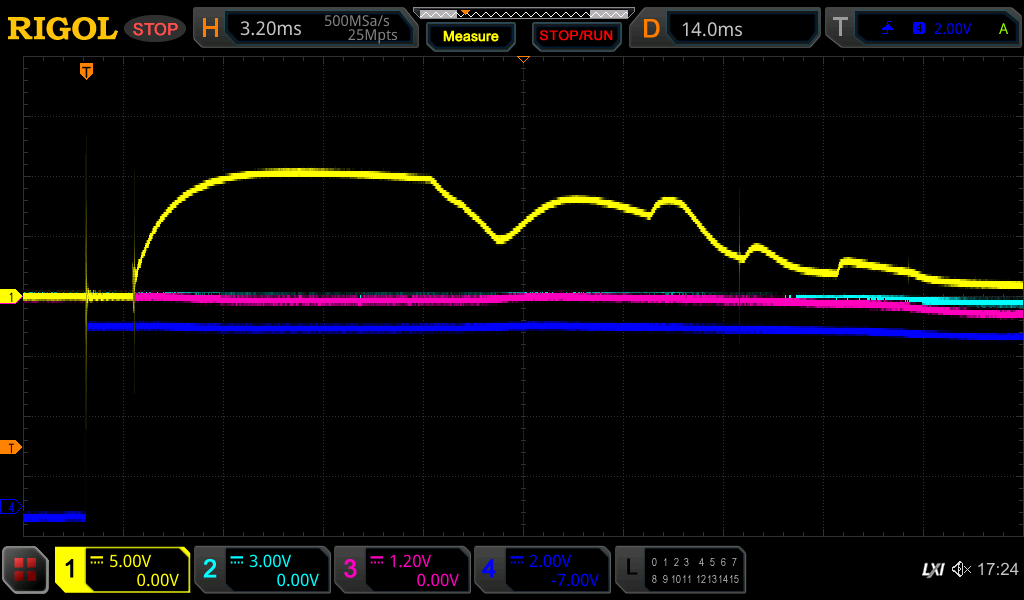Click the channel 4 ground reference marker
1024x600 pixels.
(x=12, y=507)
